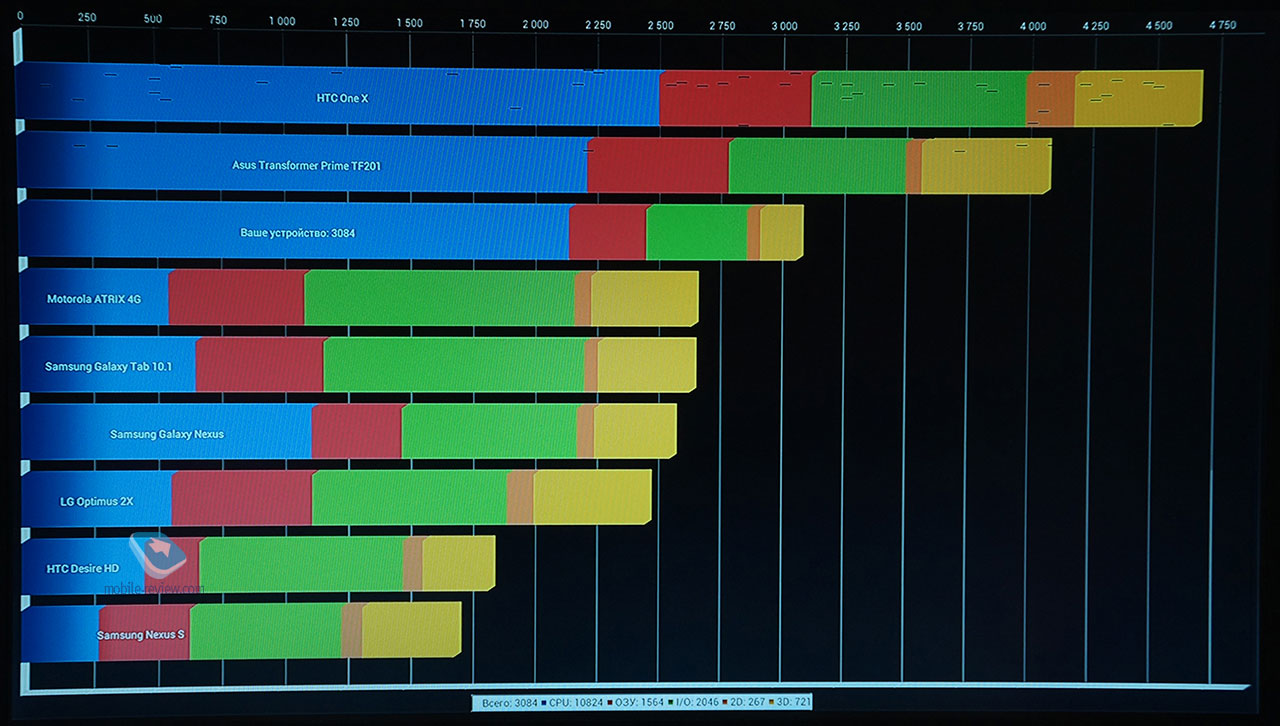
Task: Click the green I/O swatch in legend
Action: tap(671, 702)
